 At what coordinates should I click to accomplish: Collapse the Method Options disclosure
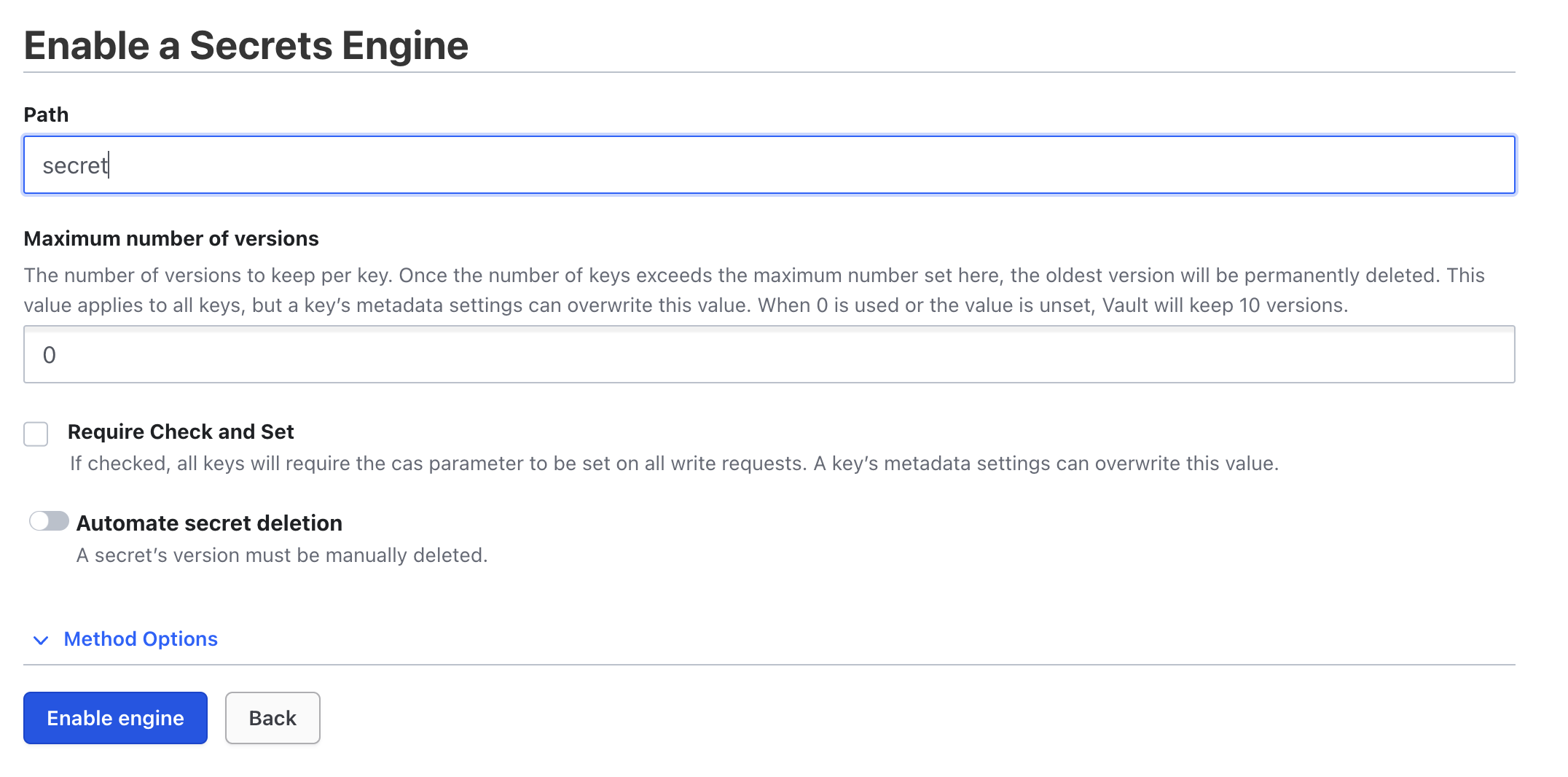click(x=140, y=639)
